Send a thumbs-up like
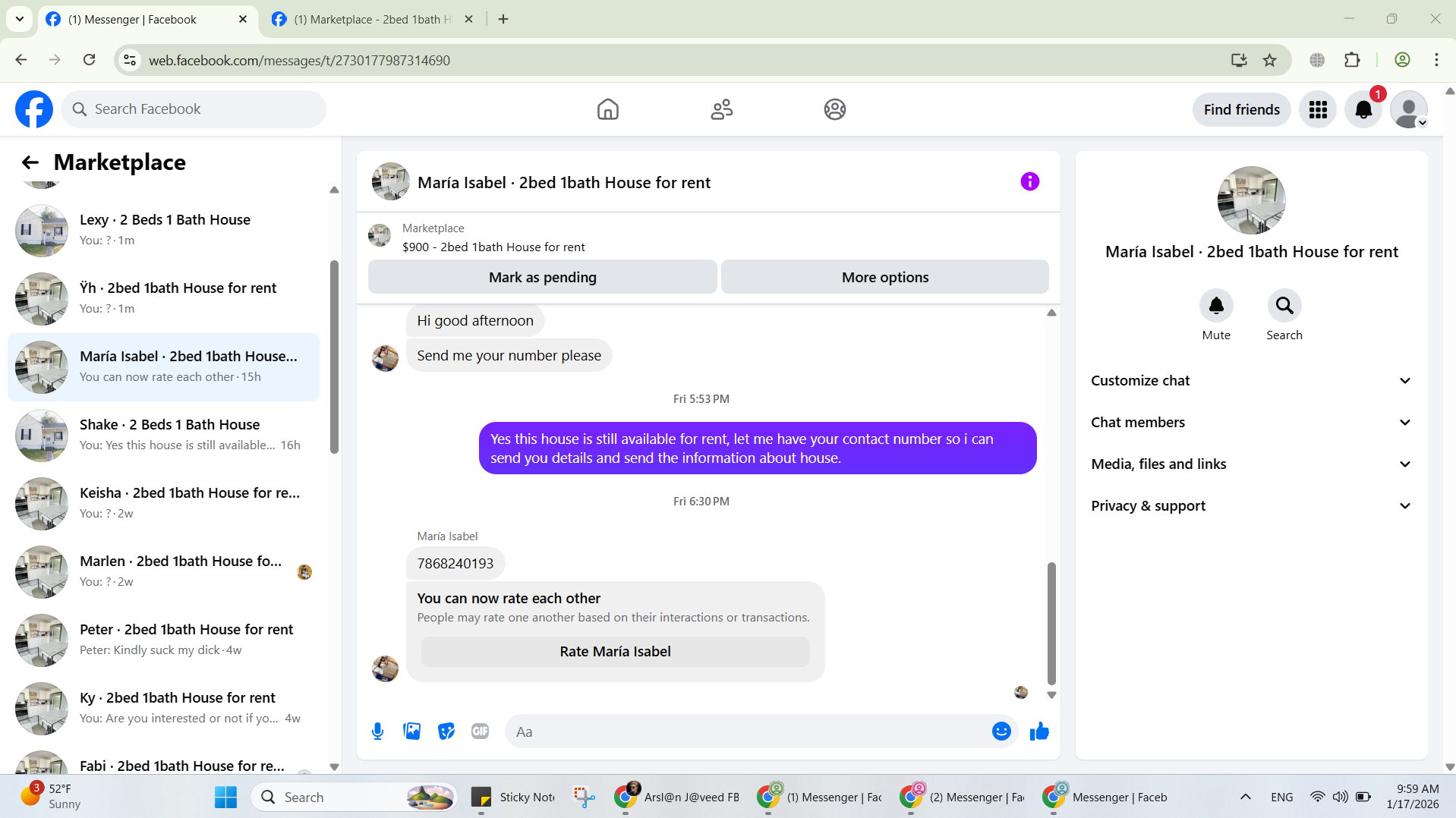 1038,731
